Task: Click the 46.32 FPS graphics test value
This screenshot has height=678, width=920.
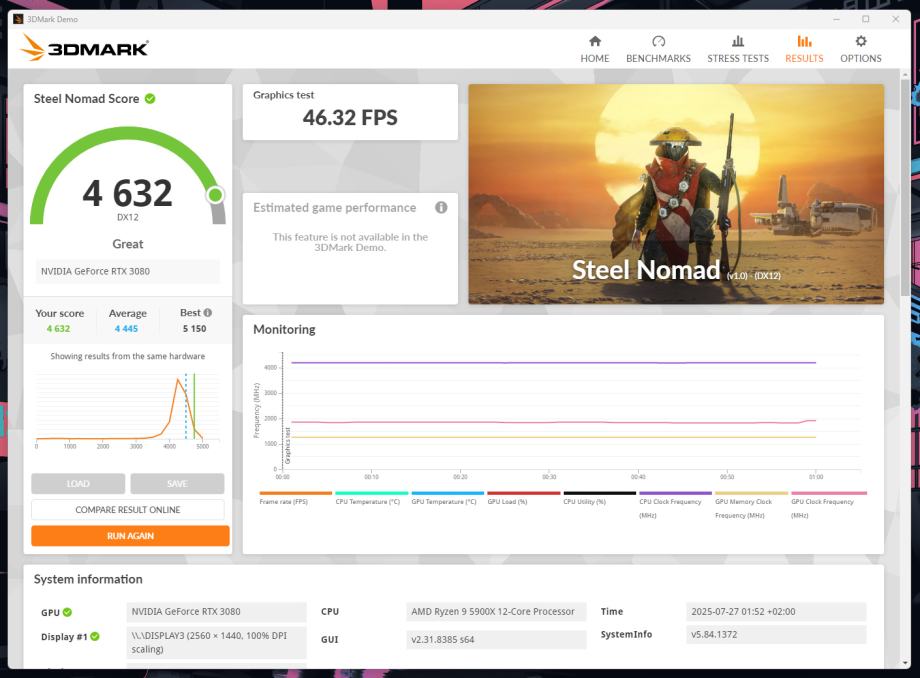Action: pyautogui.click(x=350, y=118)
